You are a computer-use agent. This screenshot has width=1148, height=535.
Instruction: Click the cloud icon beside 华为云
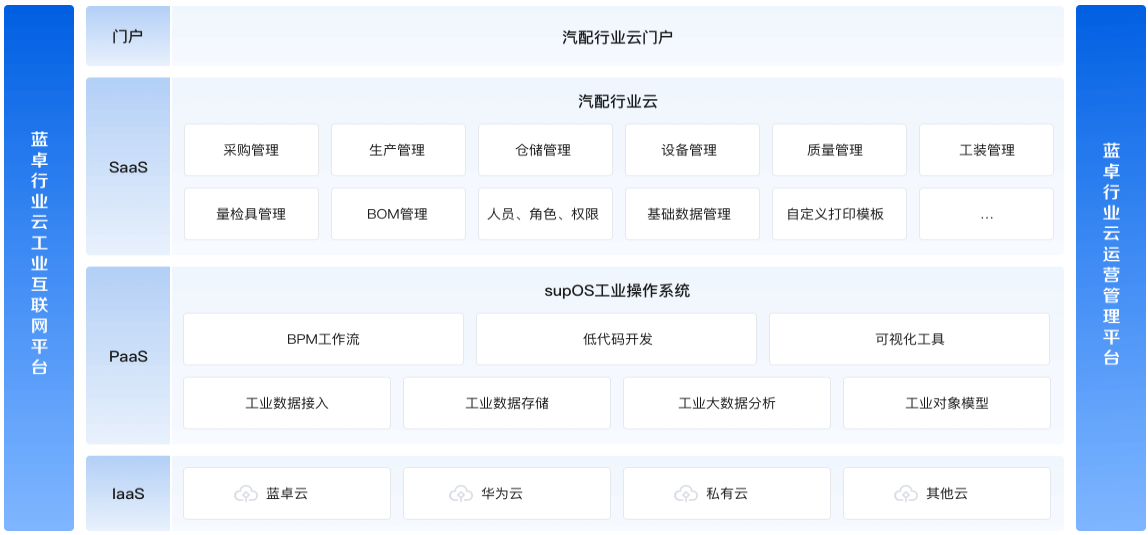pos(461,494)
